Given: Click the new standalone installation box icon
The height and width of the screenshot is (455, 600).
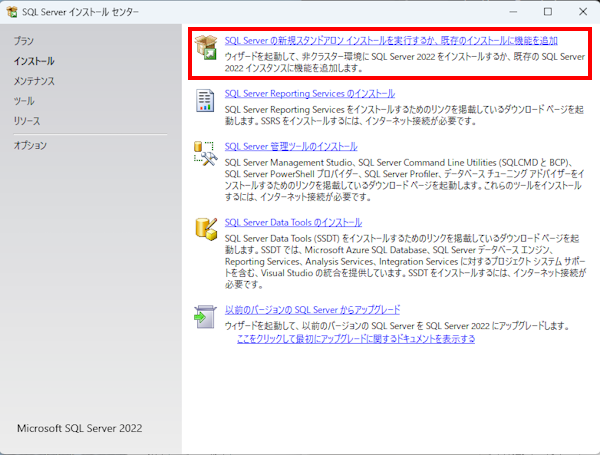Looking at the screenshot, I should click(206, 47).
